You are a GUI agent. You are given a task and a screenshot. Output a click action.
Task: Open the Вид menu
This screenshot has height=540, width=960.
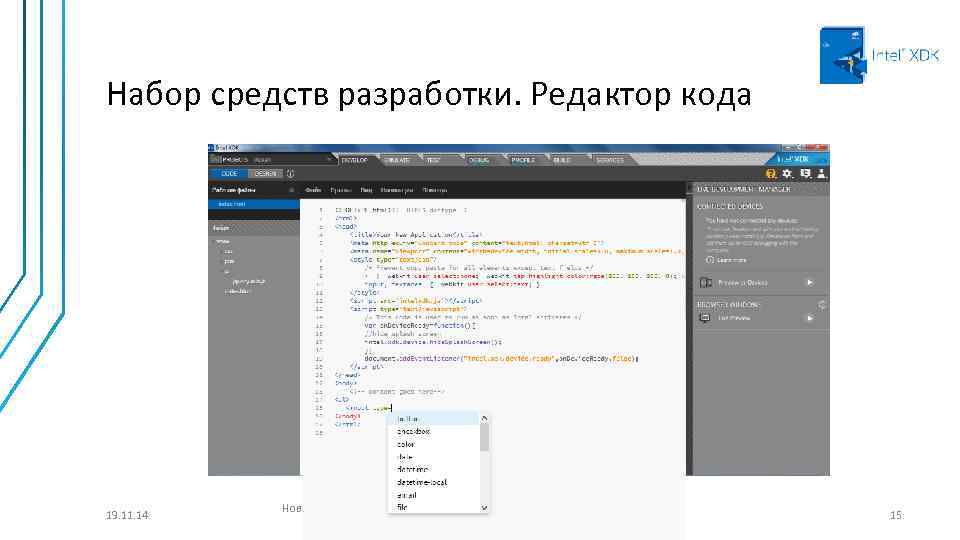[366, 190]
